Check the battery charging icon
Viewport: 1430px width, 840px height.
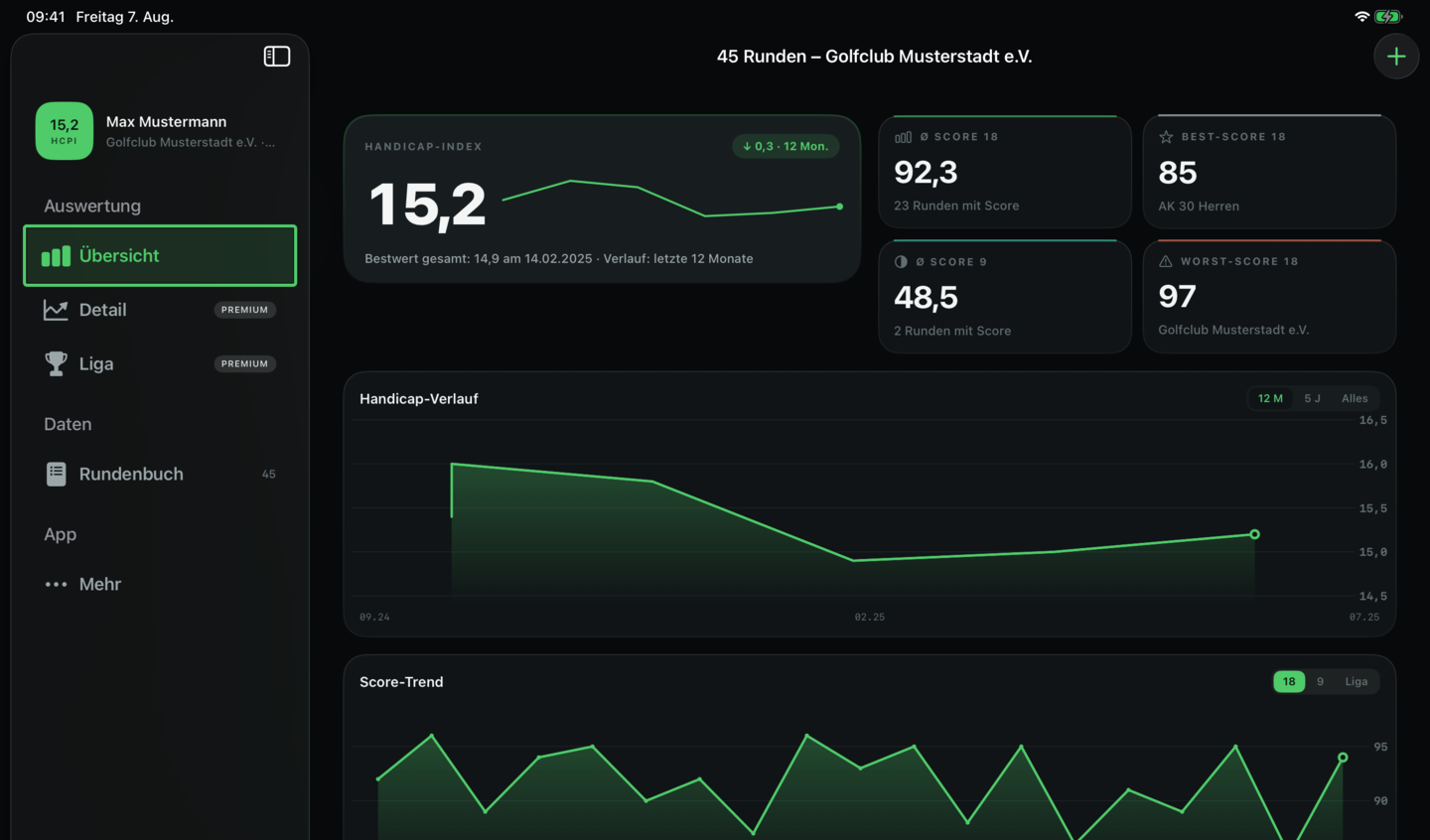[1388, 17]
